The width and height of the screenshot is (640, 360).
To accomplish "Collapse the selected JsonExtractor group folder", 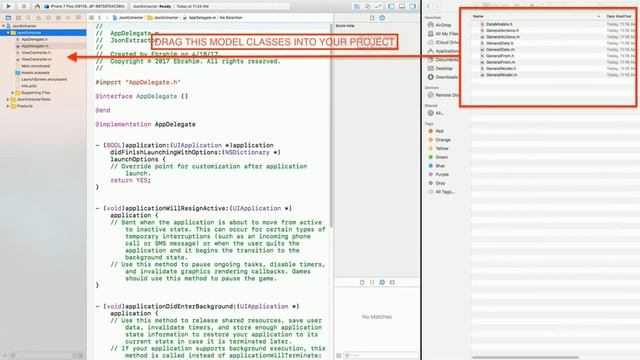I will [x=8, y=33].
